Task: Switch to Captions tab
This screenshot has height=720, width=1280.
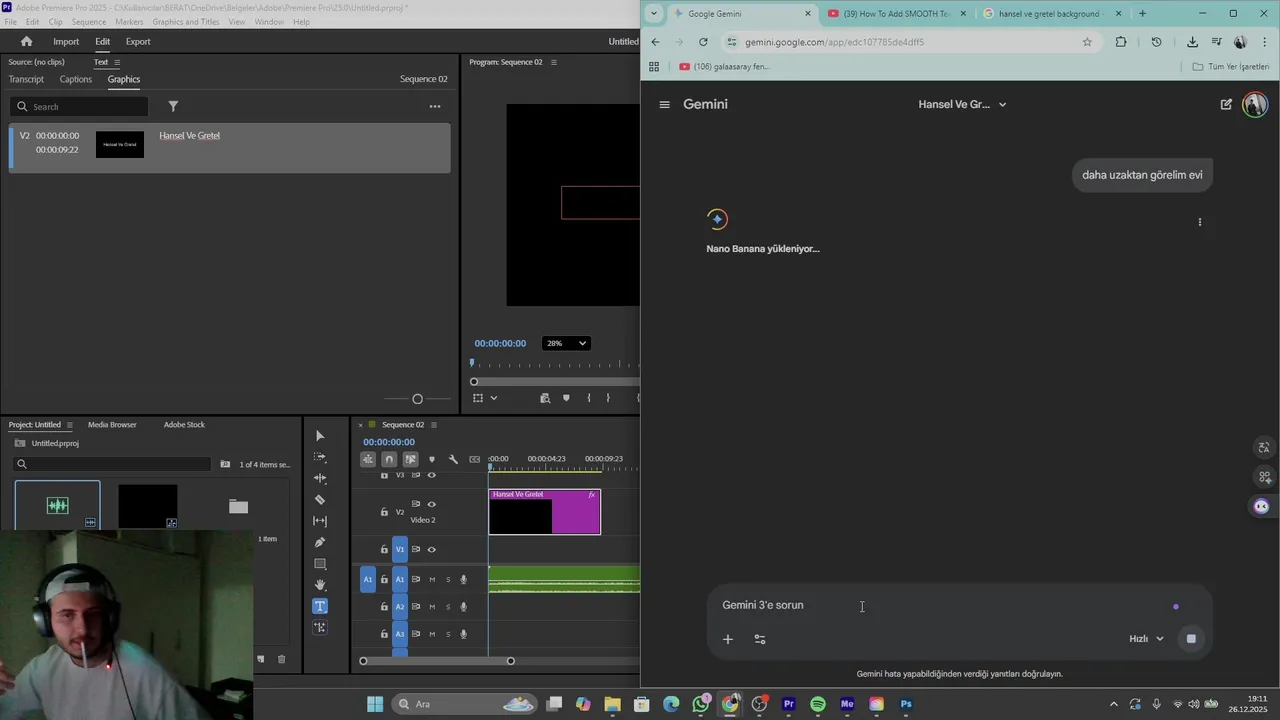Action: point(76,79)
